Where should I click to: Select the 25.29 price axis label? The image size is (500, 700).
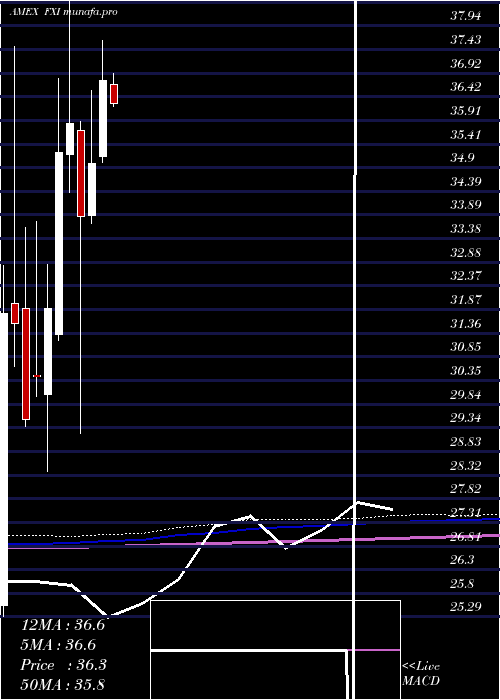pos(466,607)
